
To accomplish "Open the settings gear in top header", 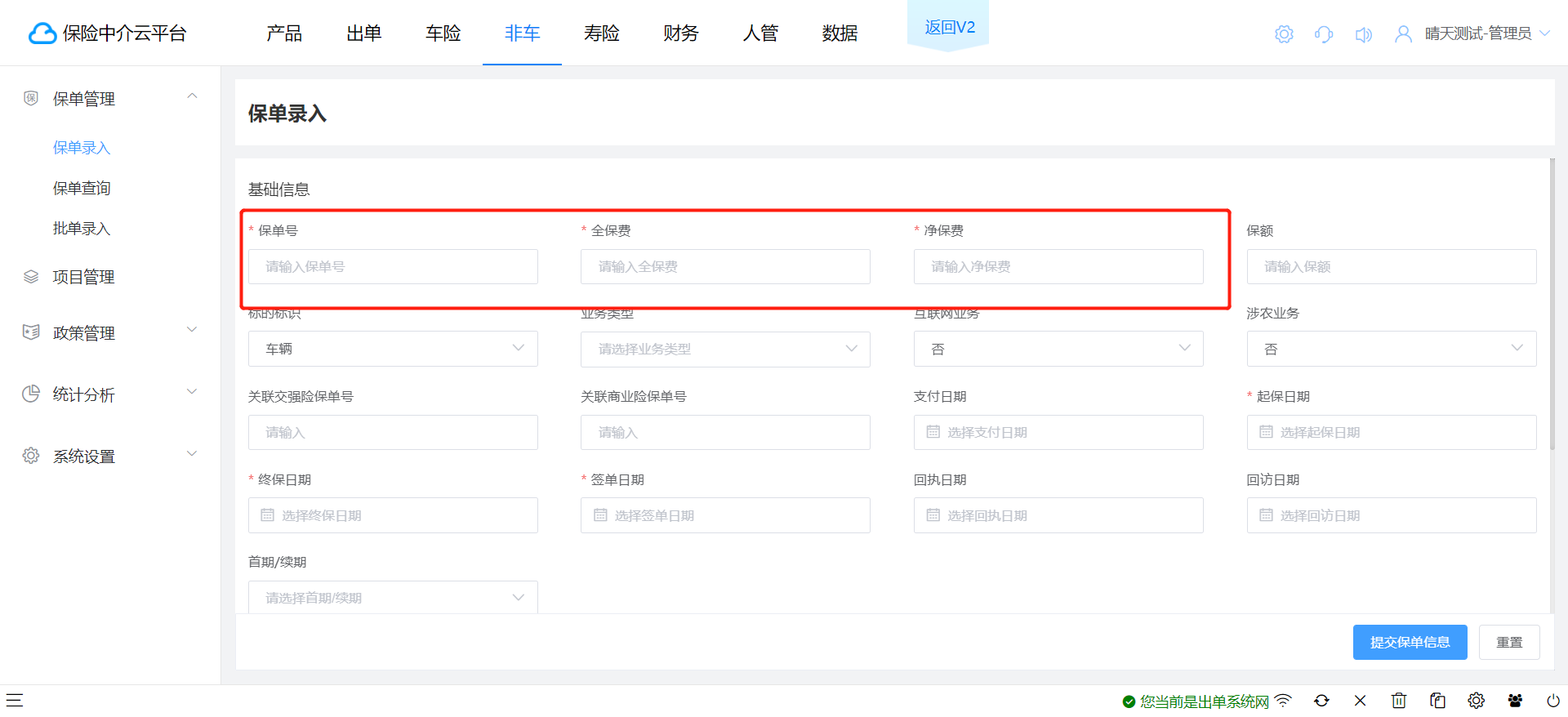I will click(1284, 34).
